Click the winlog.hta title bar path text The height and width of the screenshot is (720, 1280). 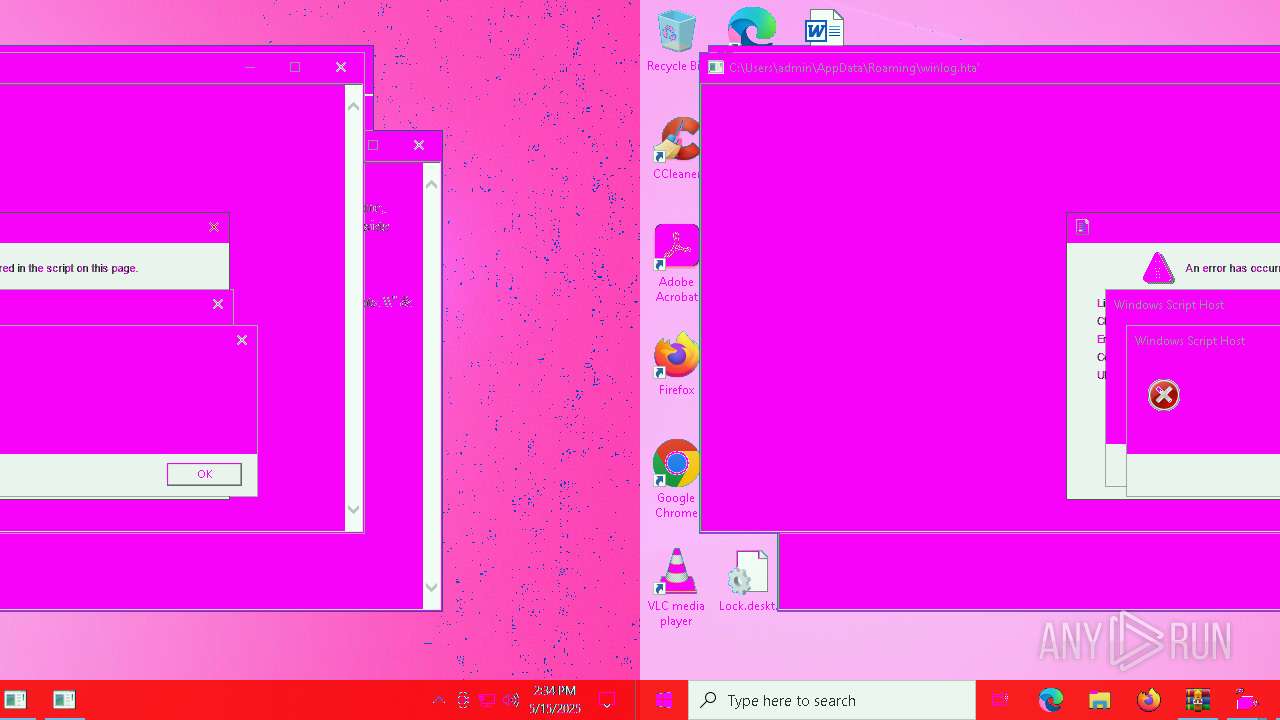point(853,68)
